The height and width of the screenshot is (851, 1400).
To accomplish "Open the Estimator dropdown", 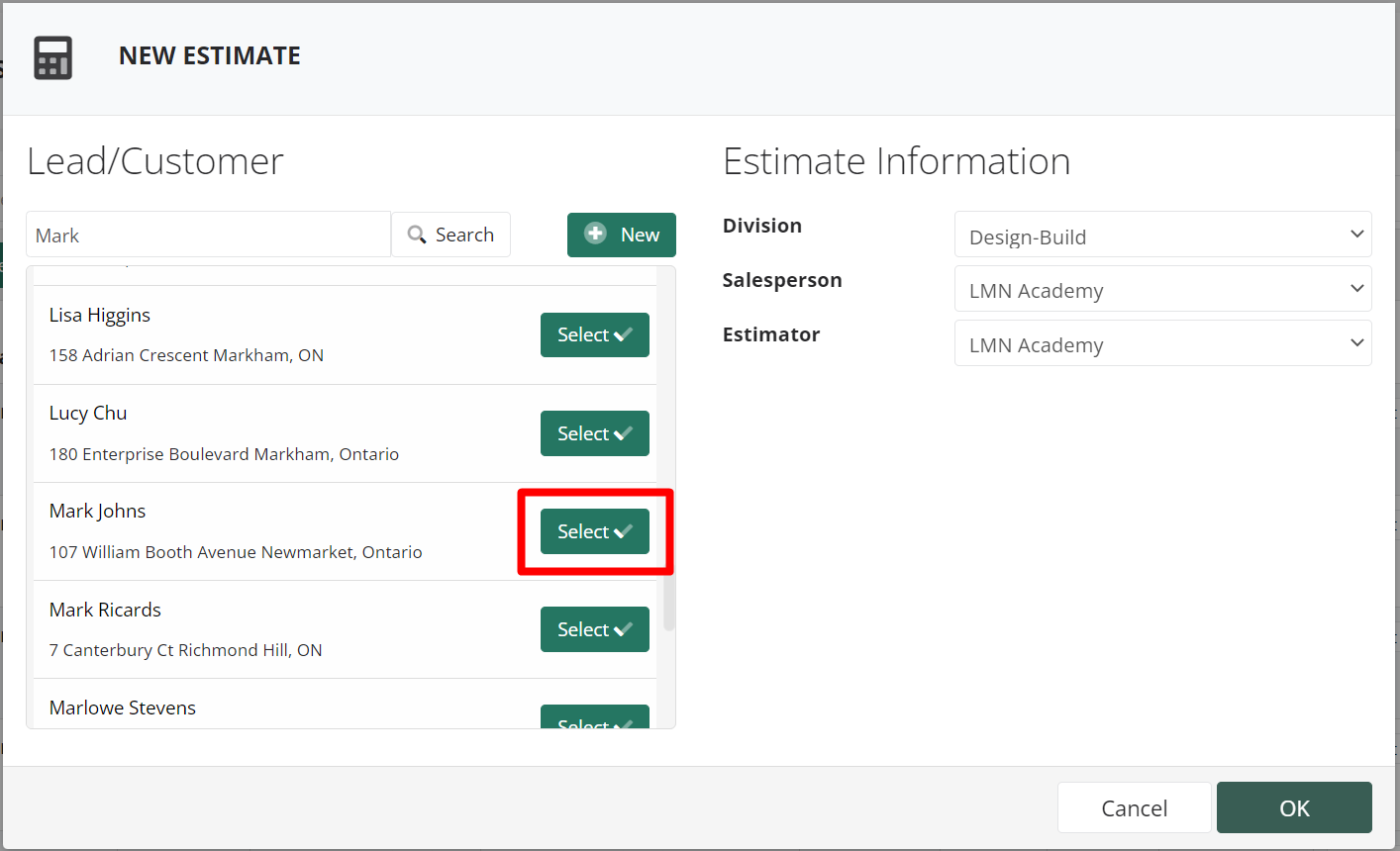I will (x=1163, y=343).
